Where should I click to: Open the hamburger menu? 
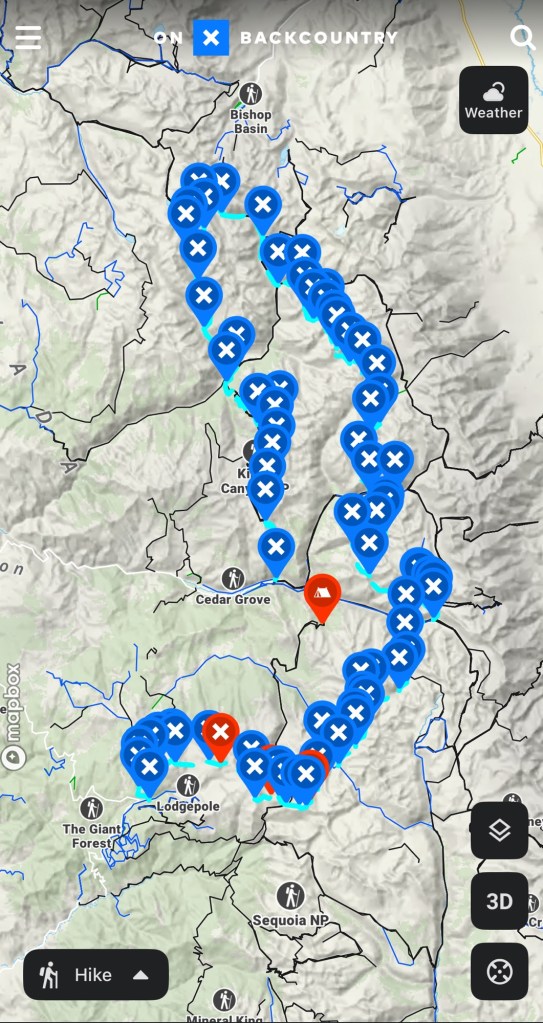coord(28,37)
